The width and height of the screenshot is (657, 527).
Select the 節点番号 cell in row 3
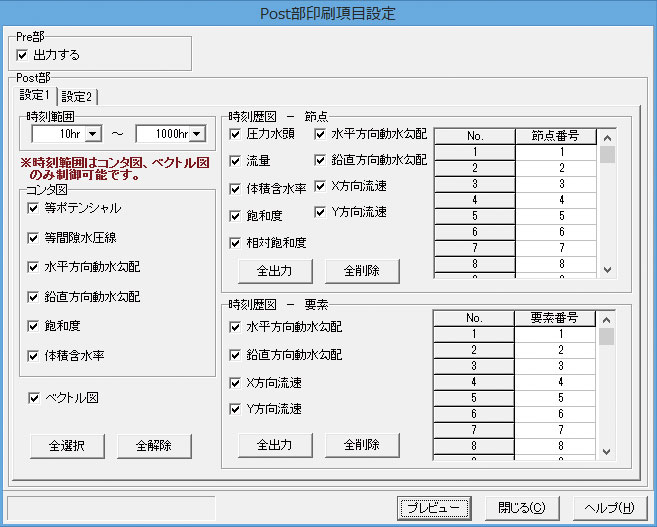[x=556, y=184]
